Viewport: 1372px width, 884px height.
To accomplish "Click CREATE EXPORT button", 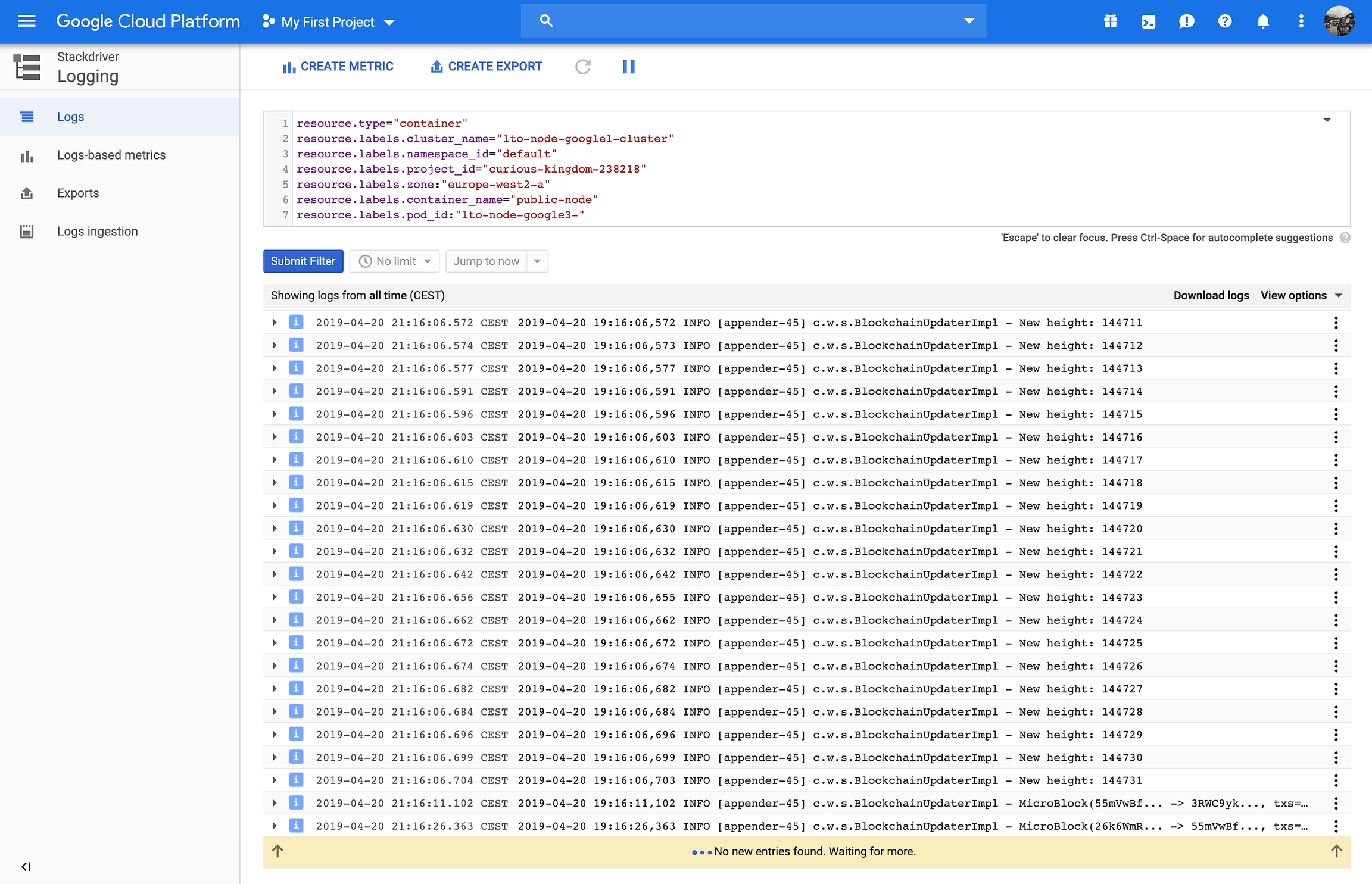I will tap(487, 67).
